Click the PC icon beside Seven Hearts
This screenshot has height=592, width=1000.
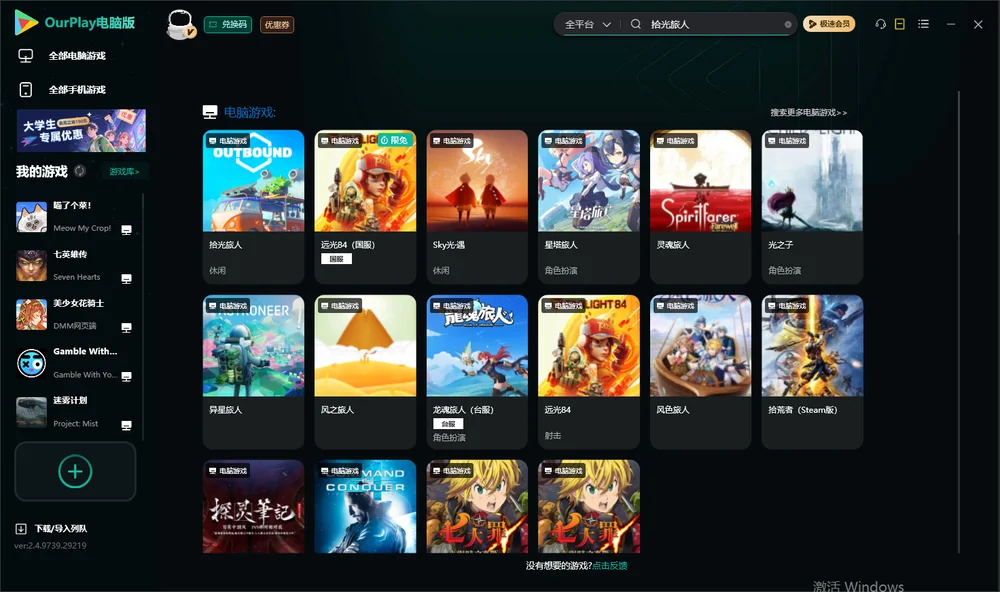126,279
